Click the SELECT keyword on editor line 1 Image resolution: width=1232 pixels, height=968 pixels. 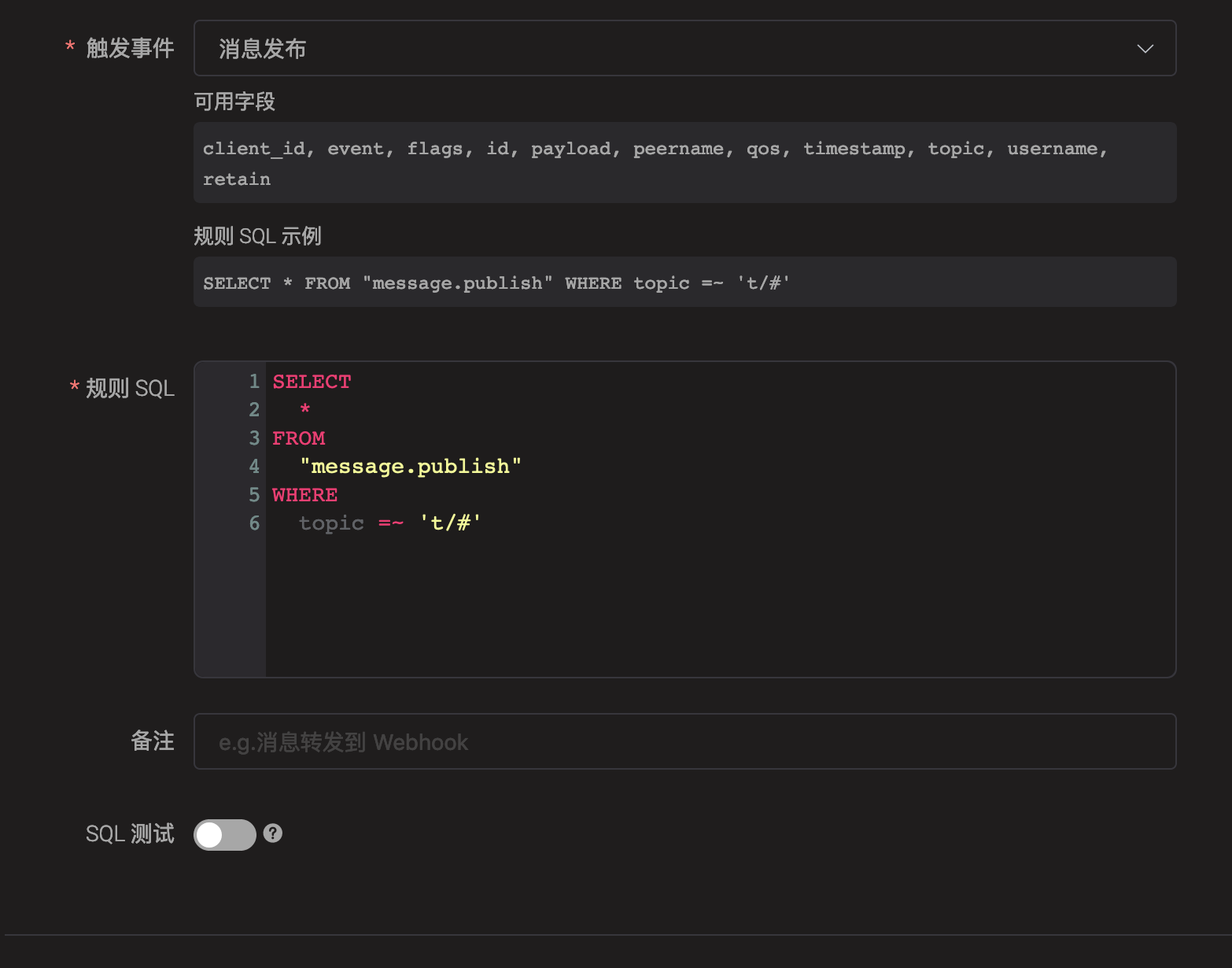coord(312,382)
